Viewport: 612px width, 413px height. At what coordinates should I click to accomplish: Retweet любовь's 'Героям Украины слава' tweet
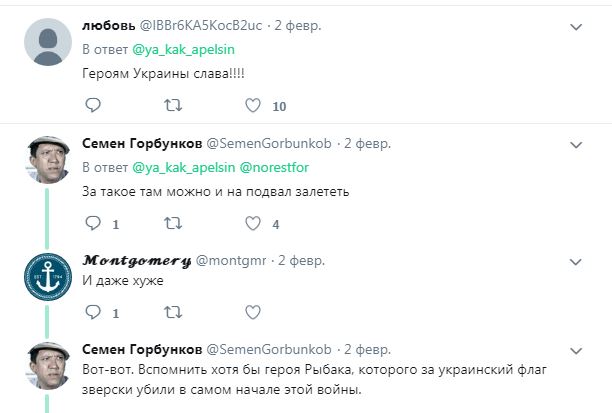pyautogui.click(x=172, y=105)
